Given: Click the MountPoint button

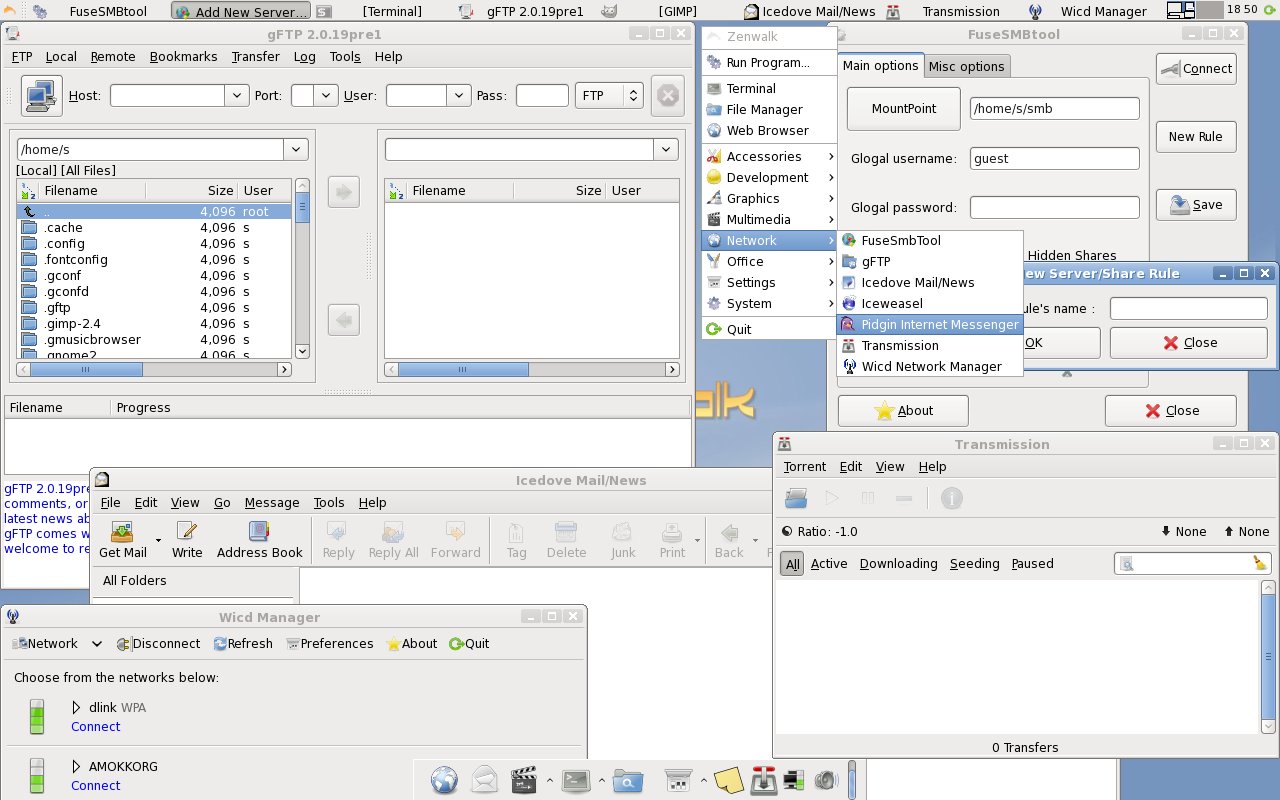Looking at the screenshot, I should [904, 109].
